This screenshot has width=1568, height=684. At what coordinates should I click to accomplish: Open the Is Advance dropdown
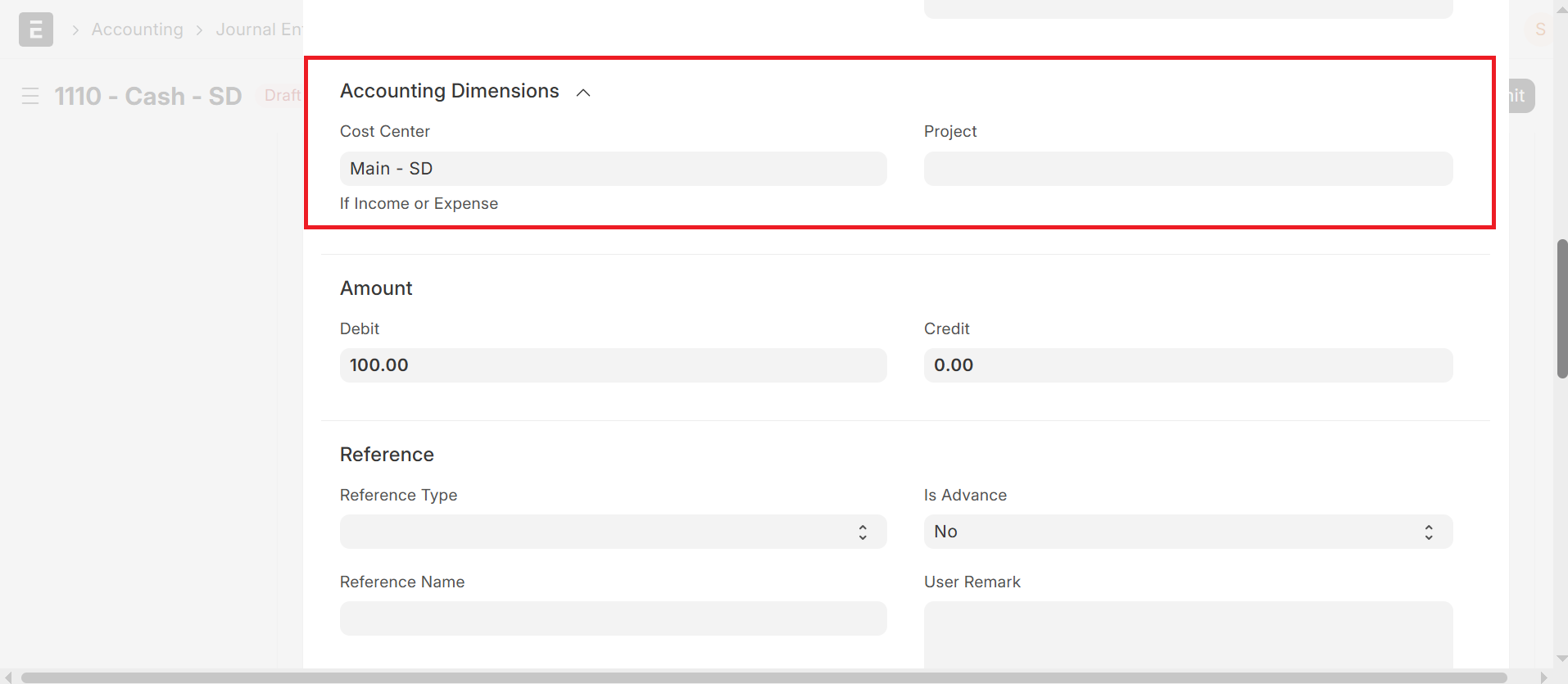pyautogui.click(x=1188, y=532)
